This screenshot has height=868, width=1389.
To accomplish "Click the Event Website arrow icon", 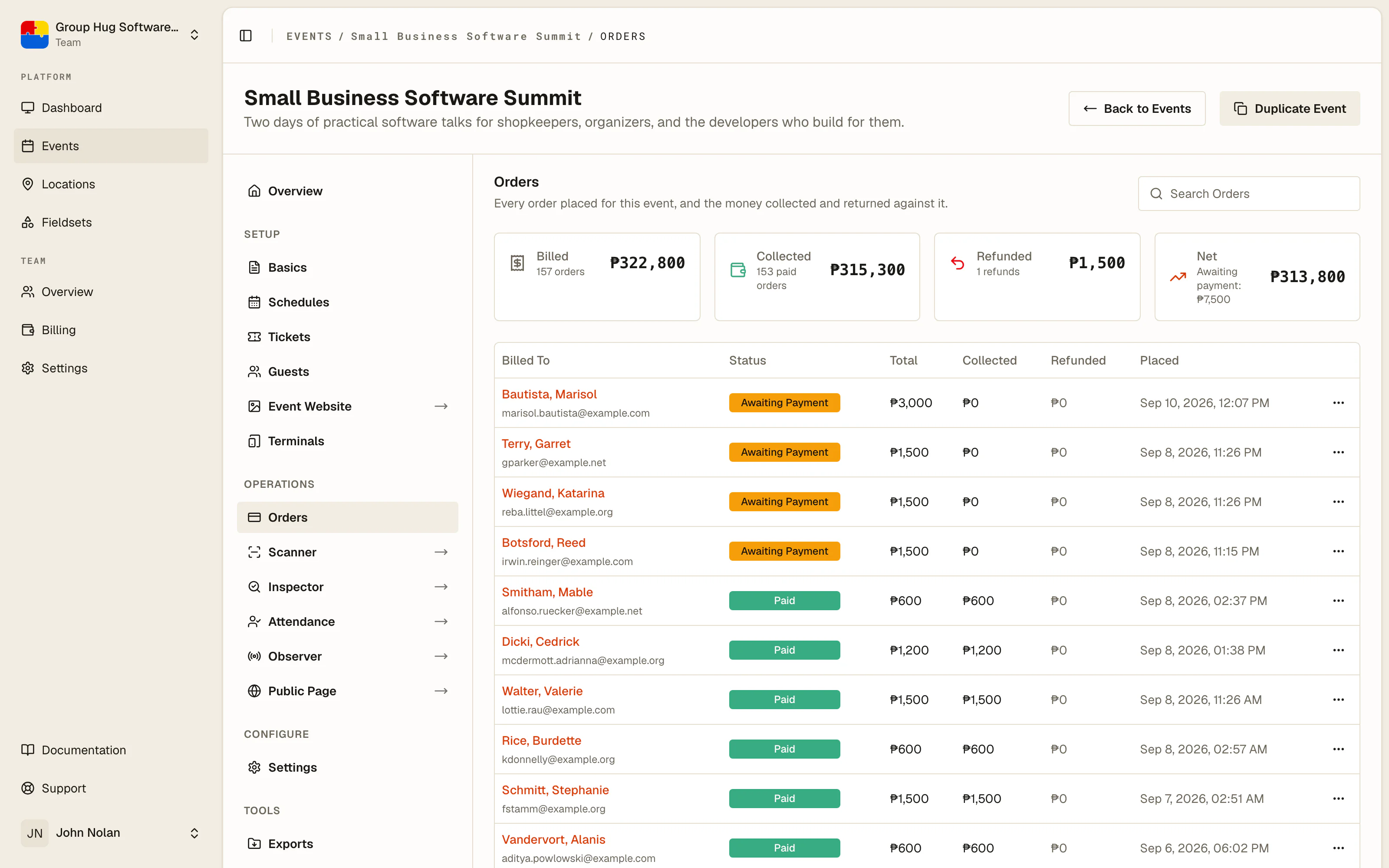I will (x=441, y=407).
